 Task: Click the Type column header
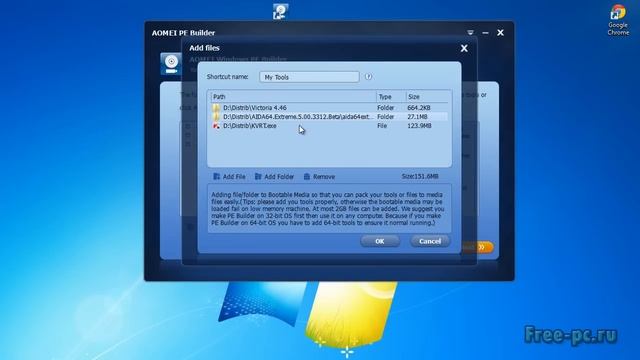pos(391,97)
